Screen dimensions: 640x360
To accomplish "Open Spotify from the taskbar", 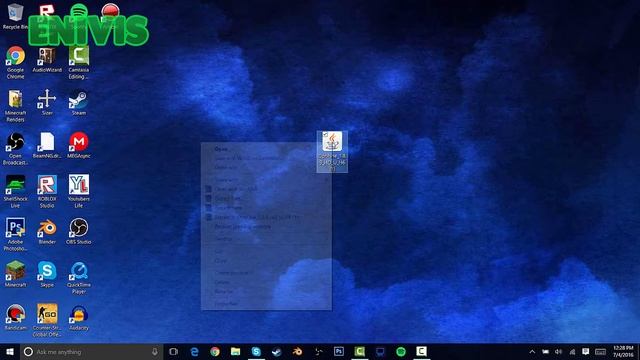I will click(x=401, y=351).
